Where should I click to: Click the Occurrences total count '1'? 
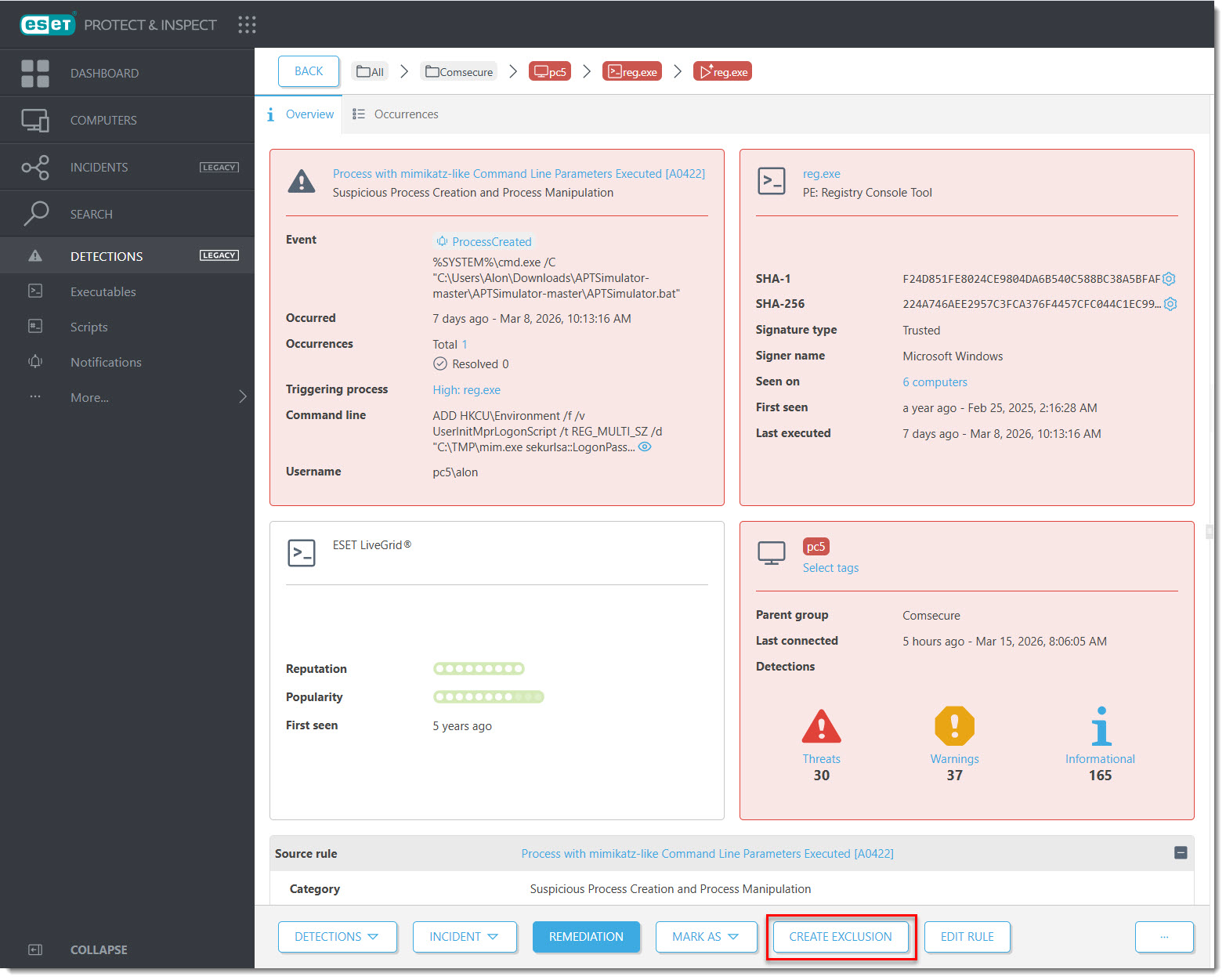pos(465,345)
